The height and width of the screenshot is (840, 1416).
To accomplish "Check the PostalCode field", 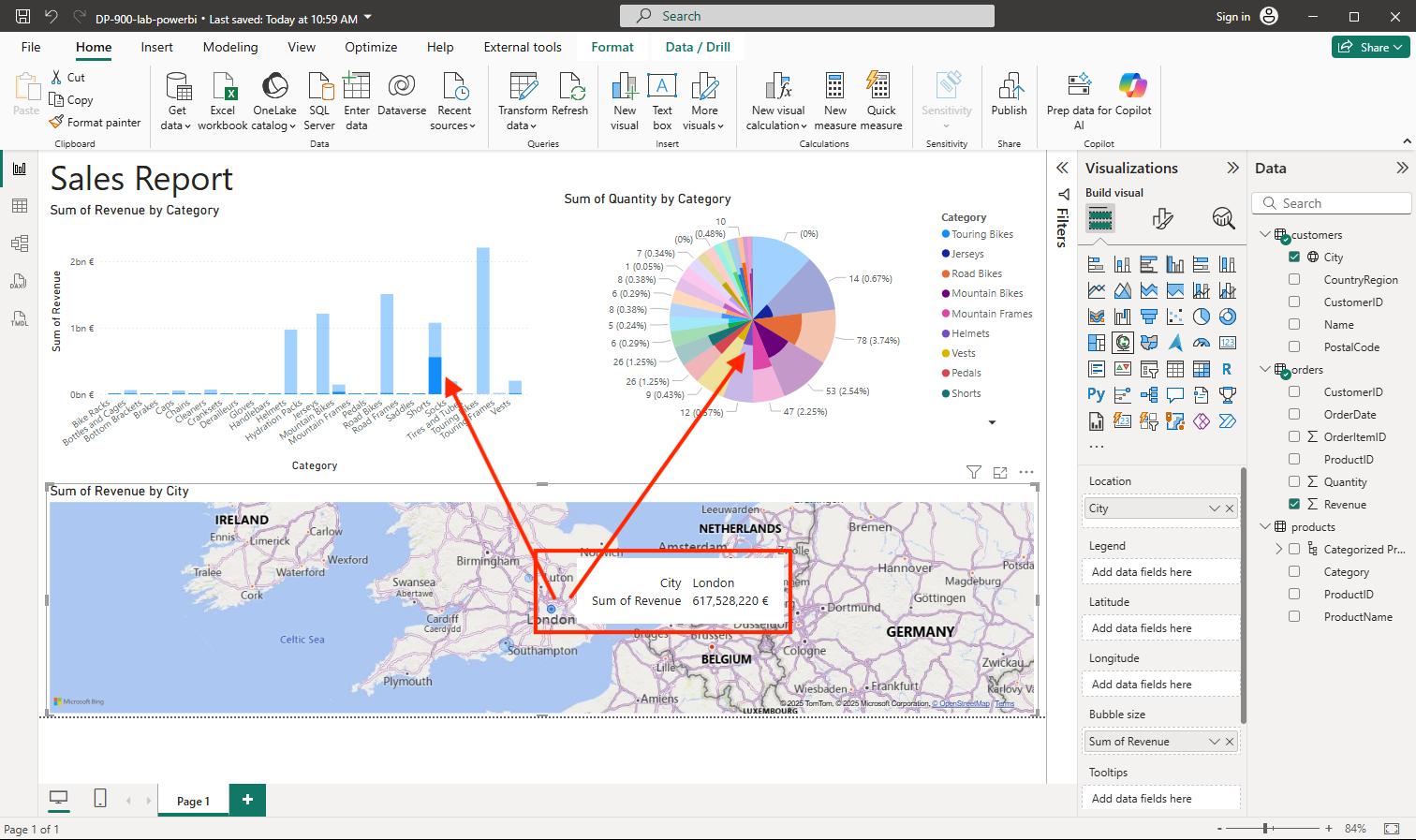I will 1294,346.
